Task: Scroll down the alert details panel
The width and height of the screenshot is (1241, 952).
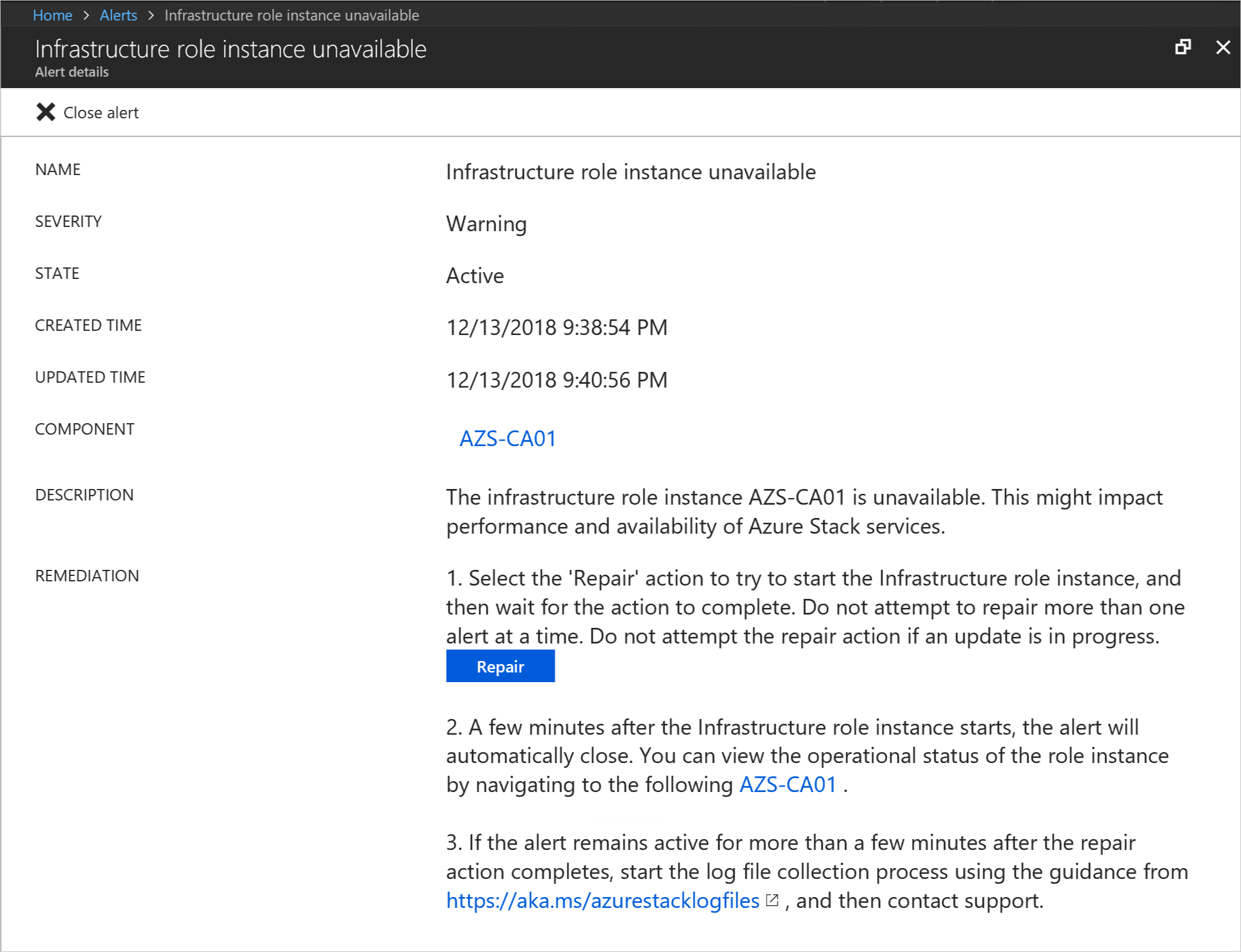Action: (x=1232, y=500)
